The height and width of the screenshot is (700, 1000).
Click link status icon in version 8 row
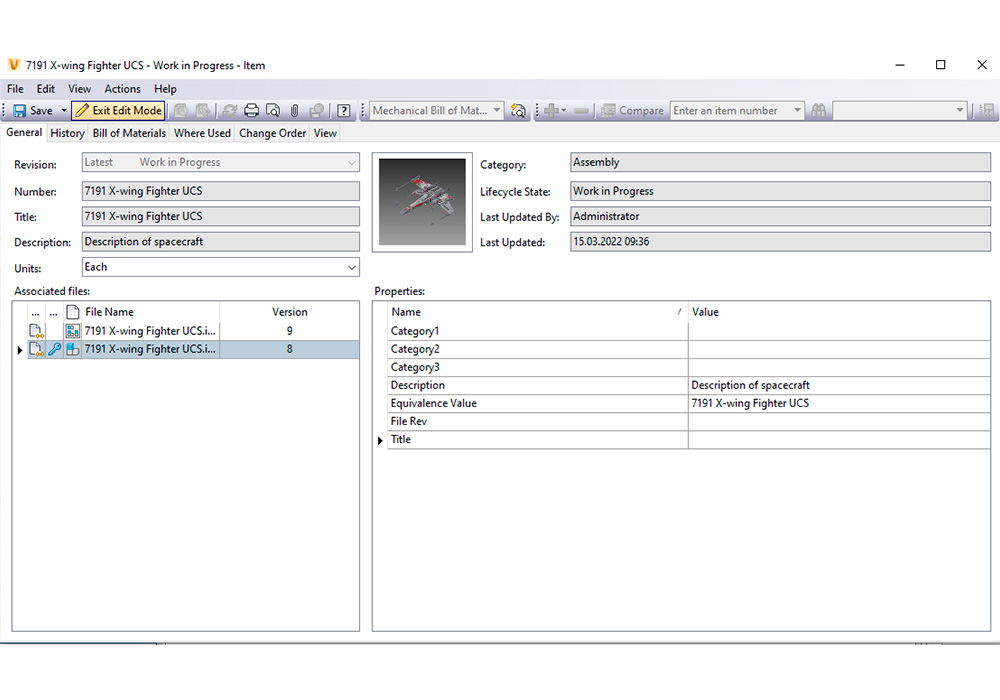coord(36,349)
